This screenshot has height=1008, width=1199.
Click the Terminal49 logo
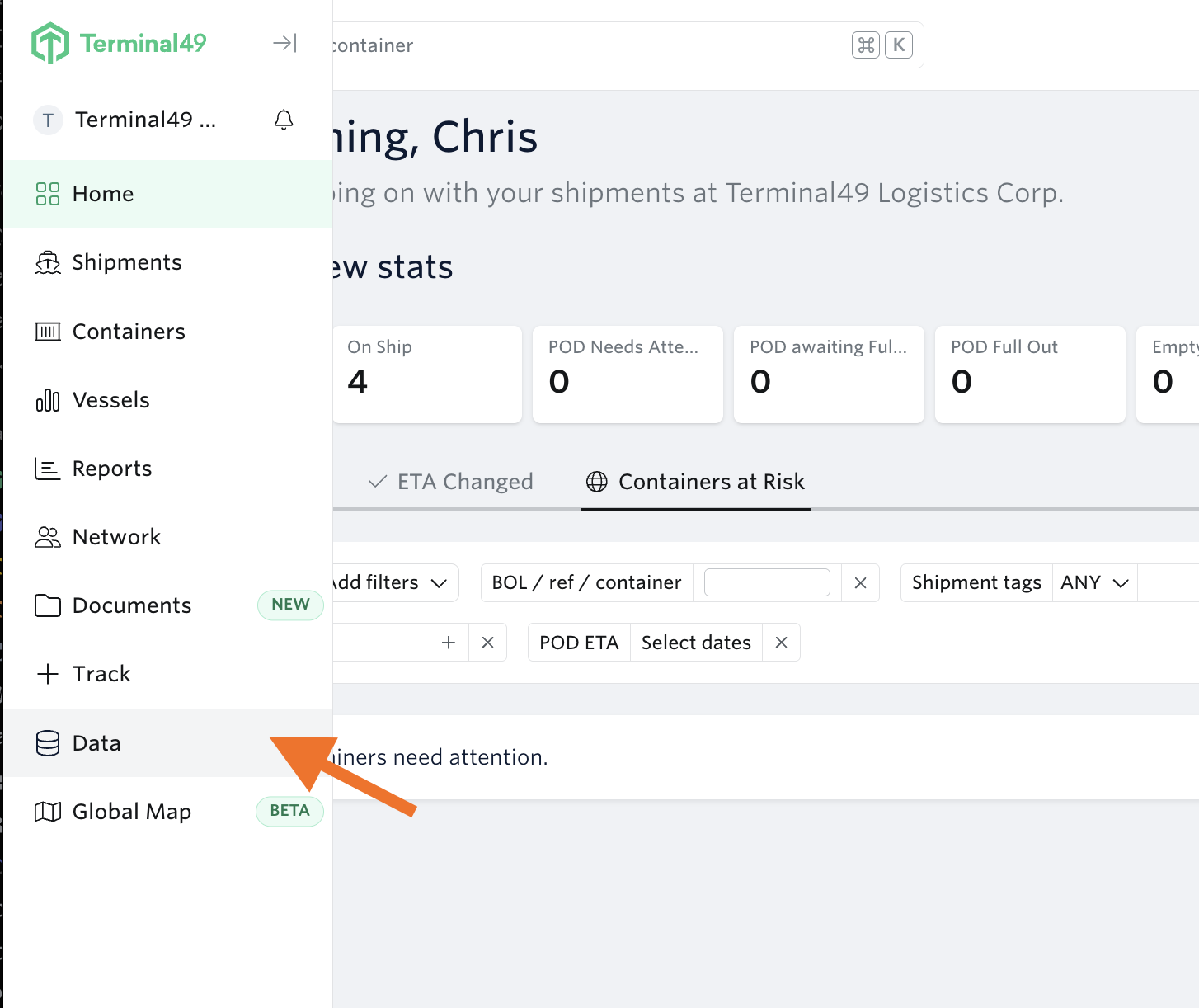[x=119, y=43]
